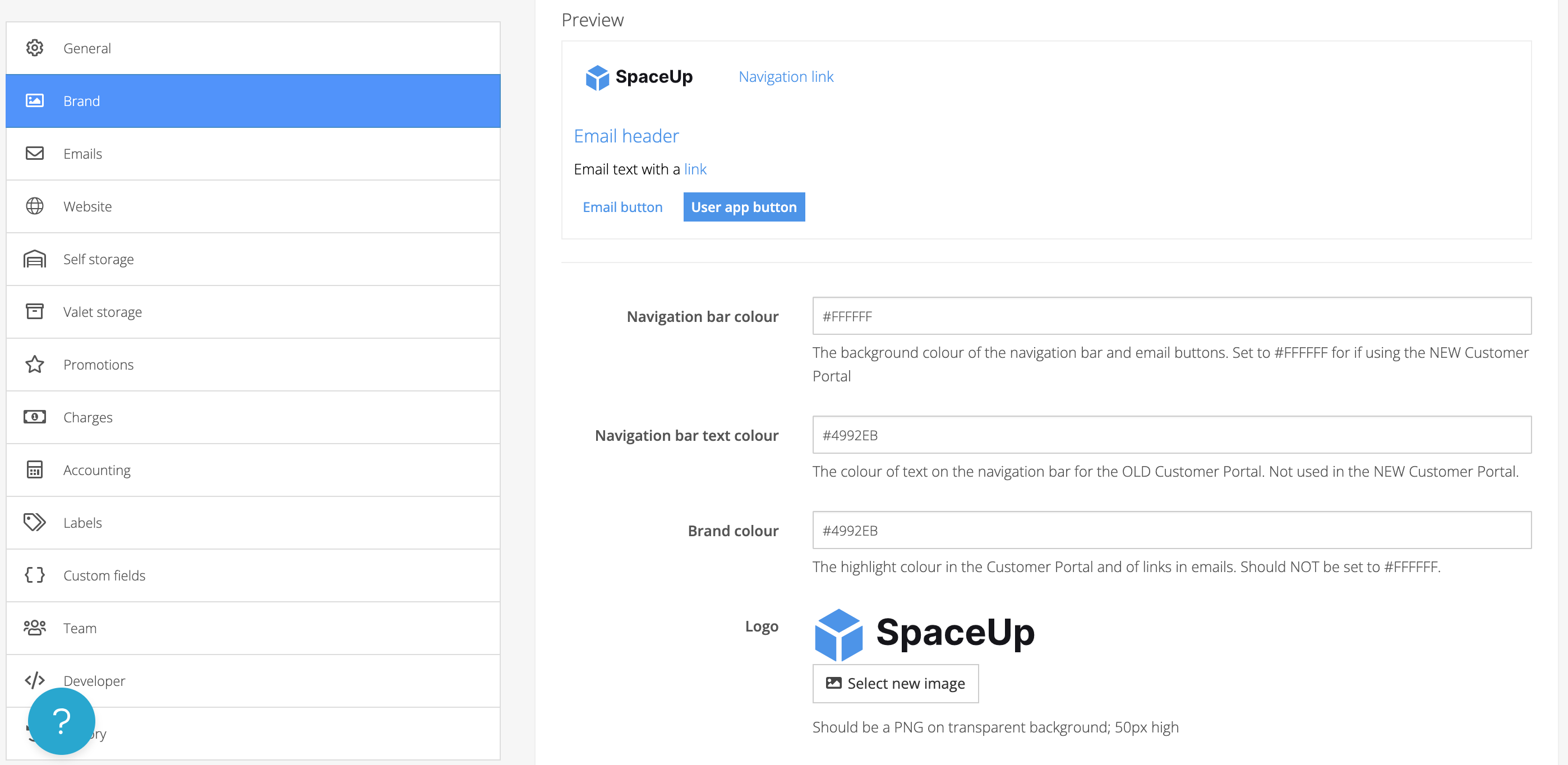This screenshot has width=1568, height=765.
Task: Click the Self storage garage icon
Action: pyautogui.click(x=35, y=259)
